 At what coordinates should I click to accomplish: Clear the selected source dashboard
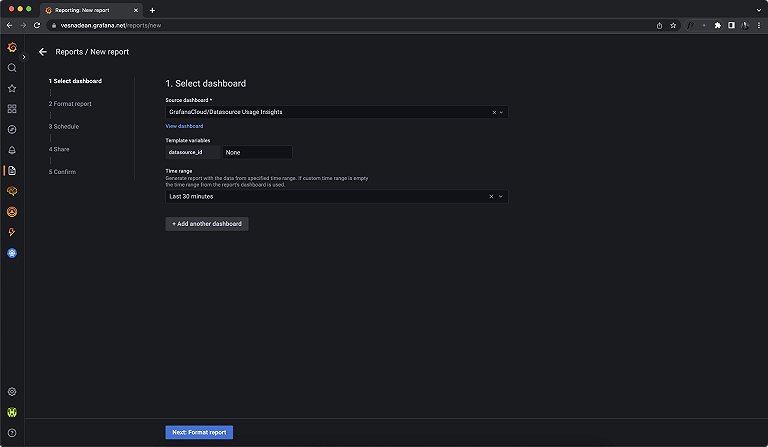492,112
